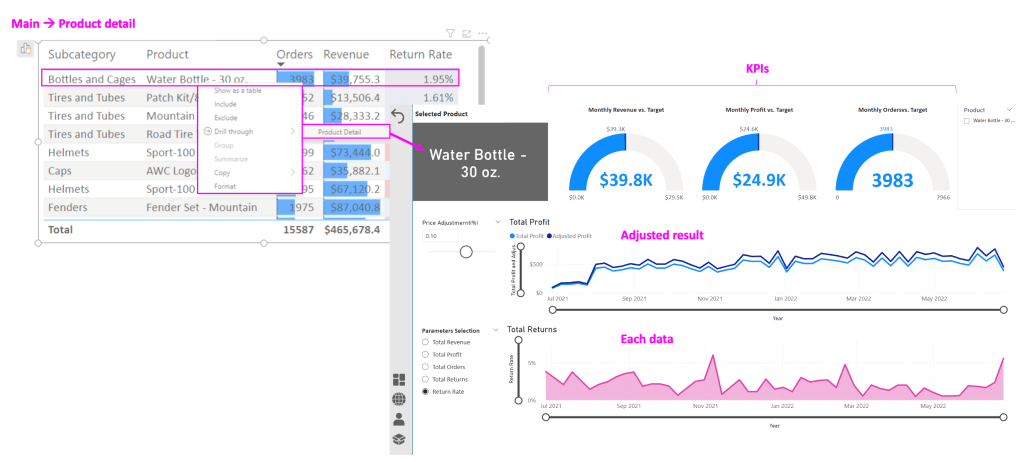Viewport: 1022px width, 462px height.
Task: Expand the Product slicer dropdown
Action: [x=1008, y=110]
